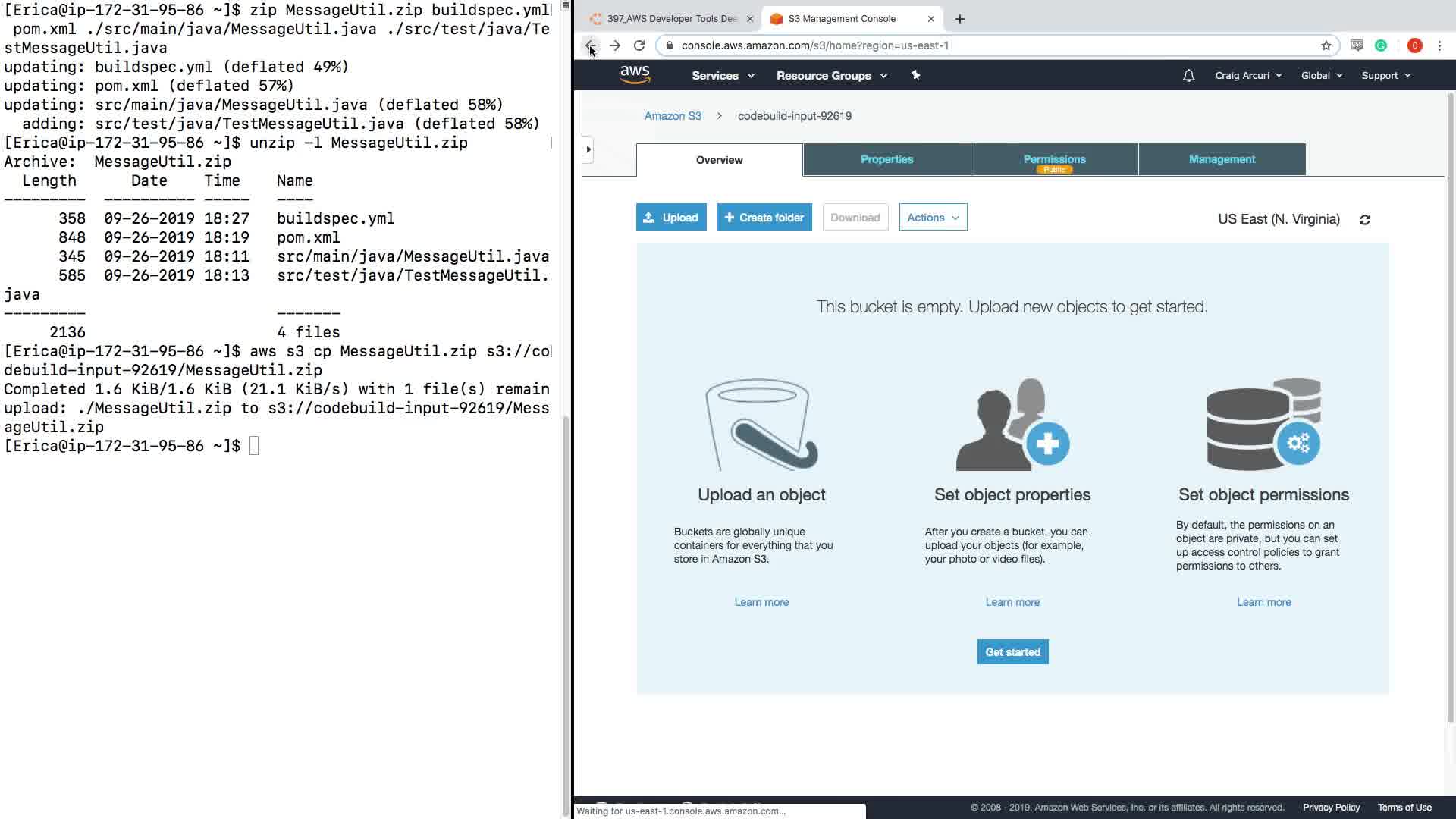Image resolution: width=1456 pixels, height=819 pixels.
Task: Expand the Services dropdown
Action: [722, 76]
